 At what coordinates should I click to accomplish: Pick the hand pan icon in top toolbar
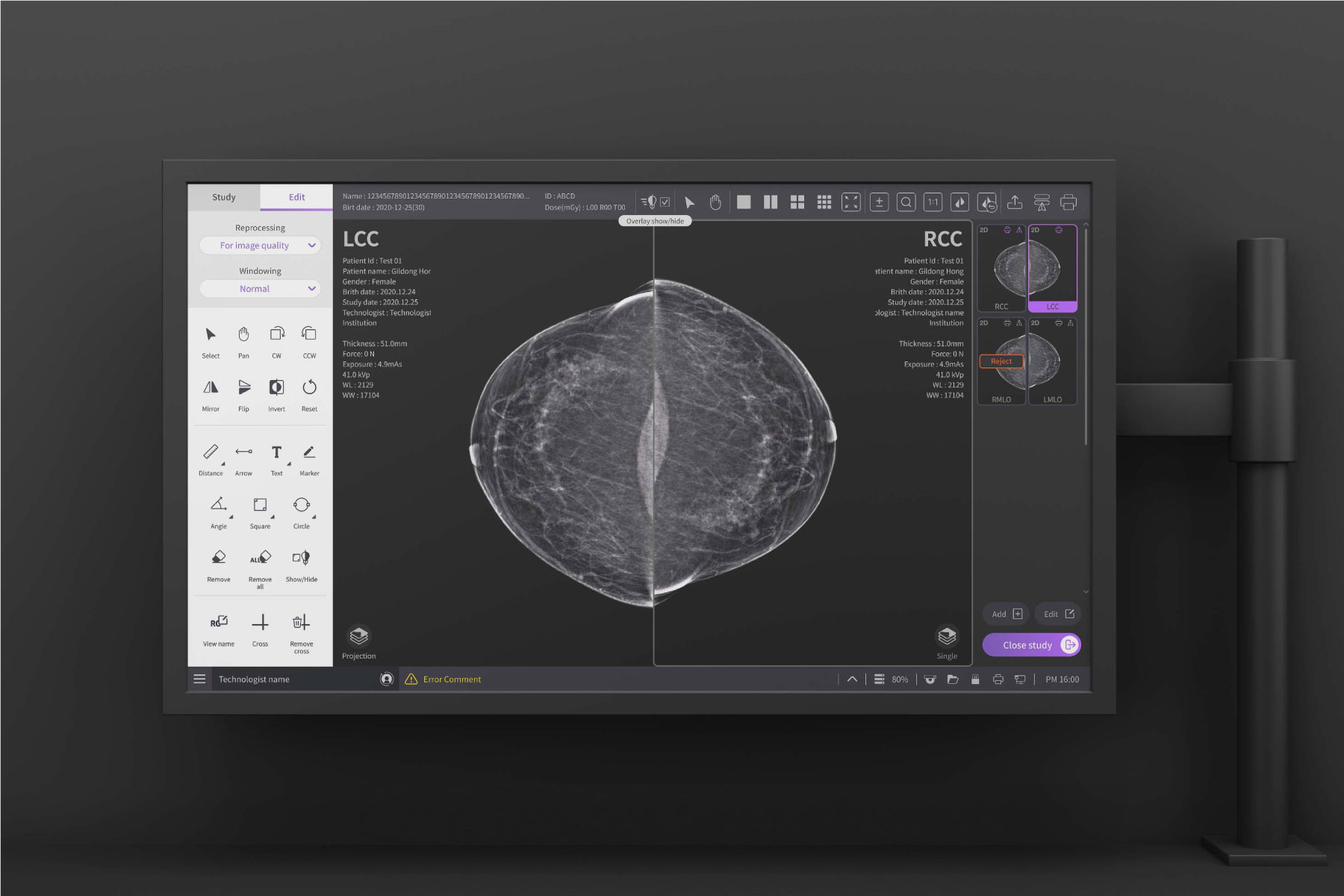pos(715,202)
